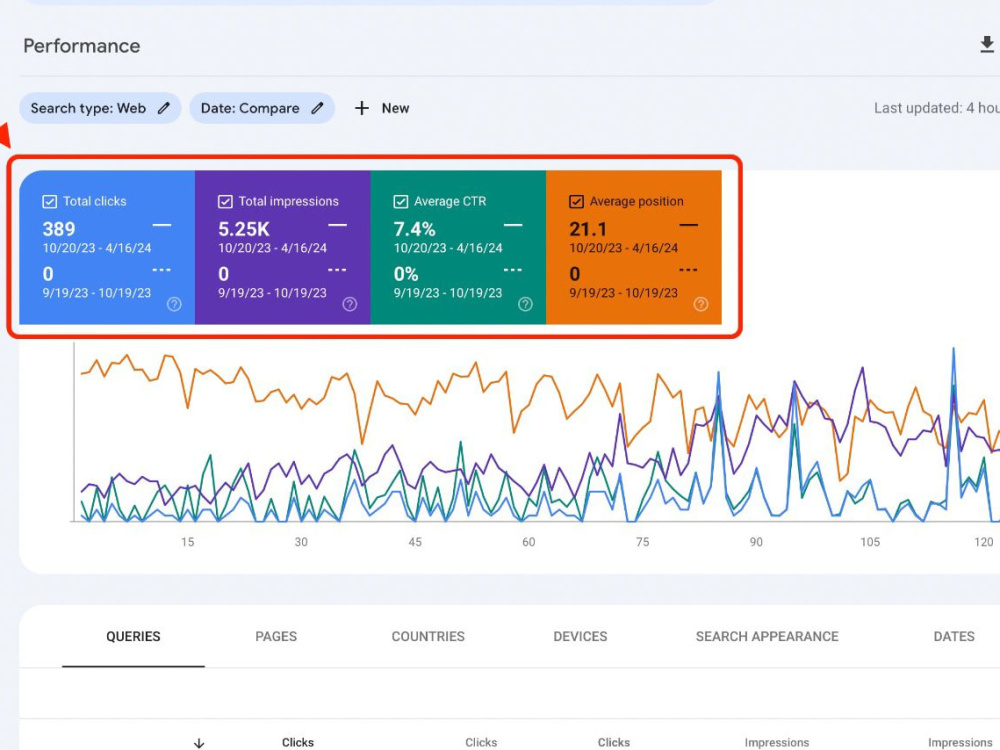Screen dimensions: 1000x750
Task: Switch to the DATES tab
Action: pos(954,636)
